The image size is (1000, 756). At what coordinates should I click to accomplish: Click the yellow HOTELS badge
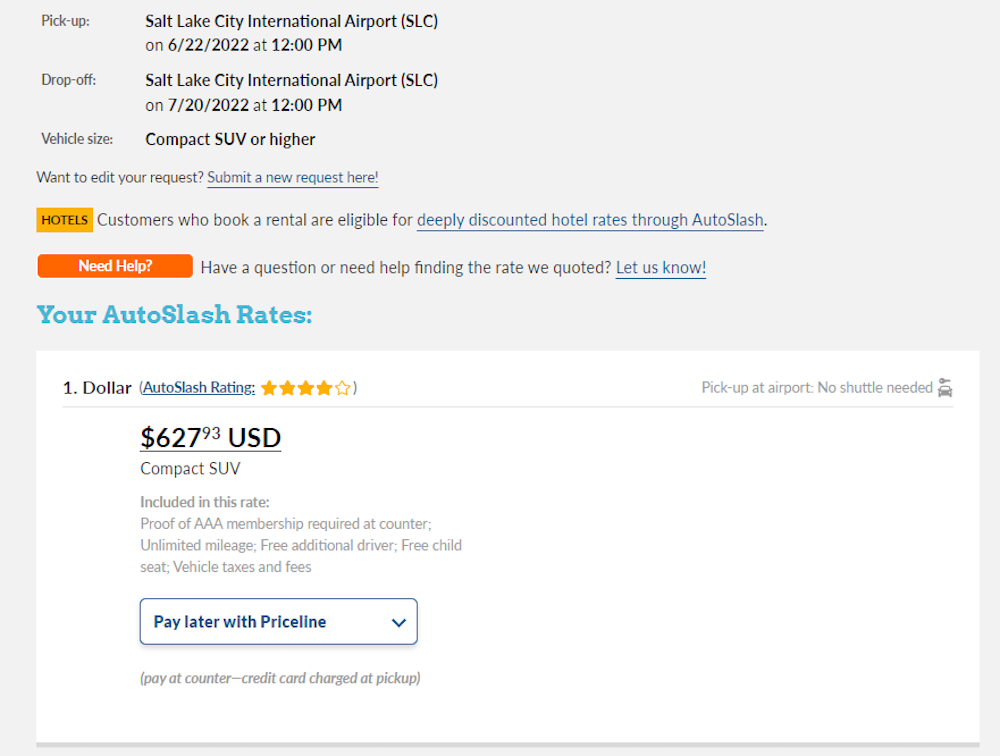pyautogui.click(x=64, y=220)
